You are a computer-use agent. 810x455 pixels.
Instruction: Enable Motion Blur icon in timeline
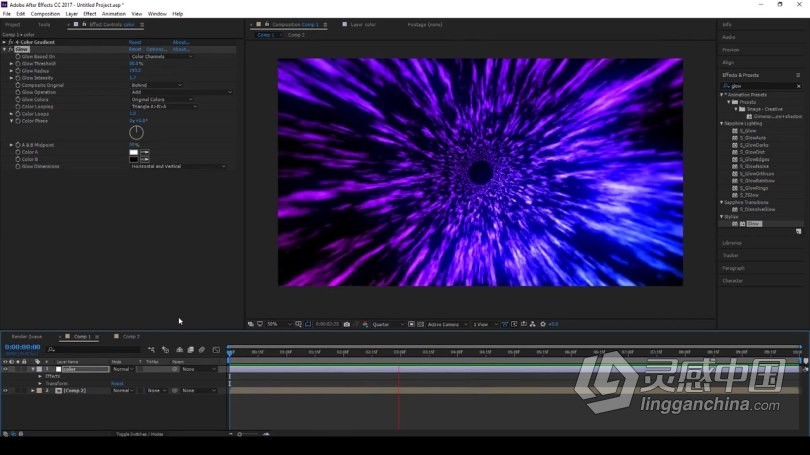pyautogui.click(x=202, y=350)
